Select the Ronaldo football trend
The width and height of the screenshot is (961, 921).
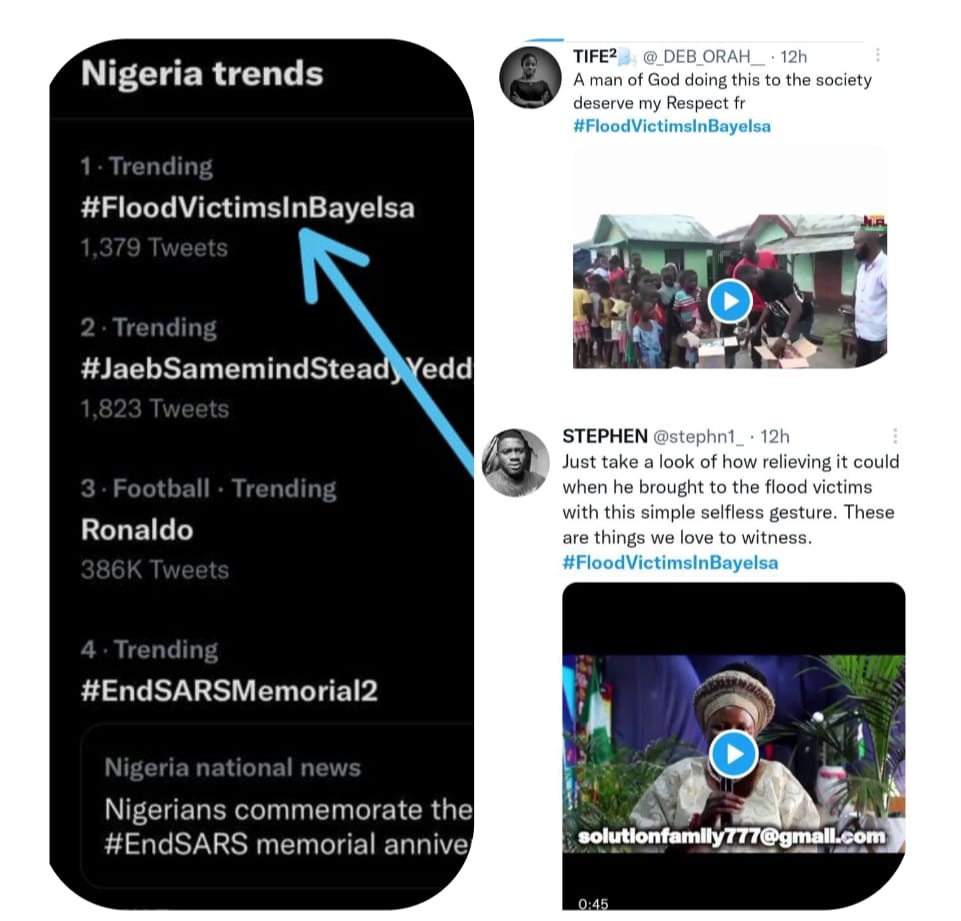[x=137, y=530]
